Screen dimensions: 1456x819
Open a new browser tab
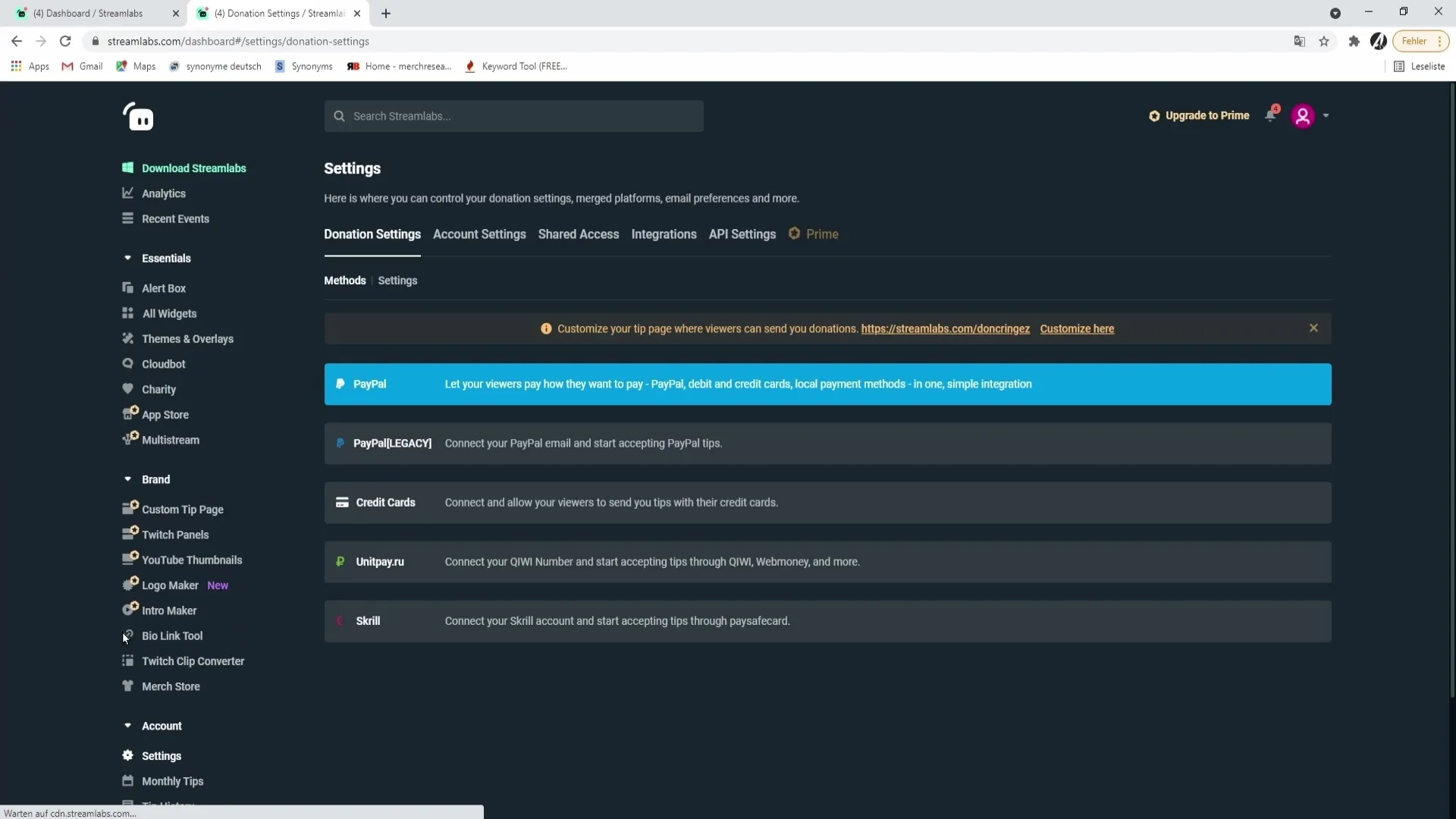386,13
